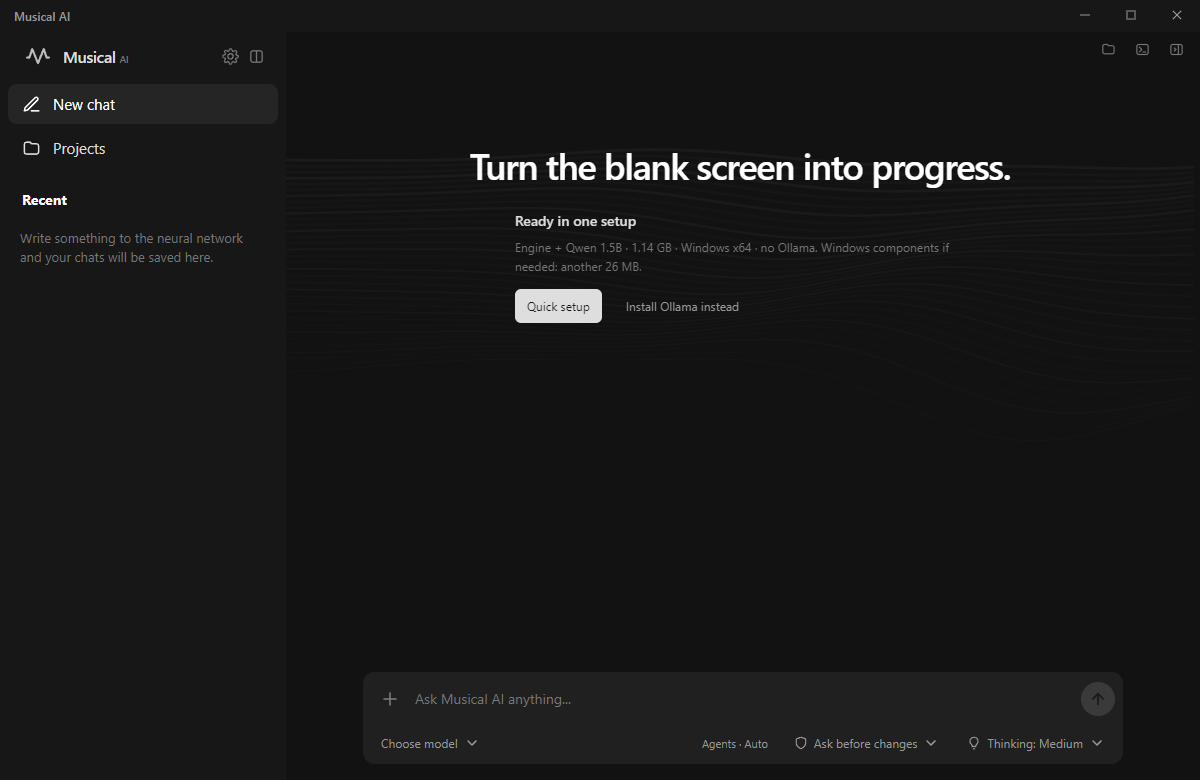1200x780 pixels.
Task: Focus the Ask Musical AI anything input
Action: point(742,699)
